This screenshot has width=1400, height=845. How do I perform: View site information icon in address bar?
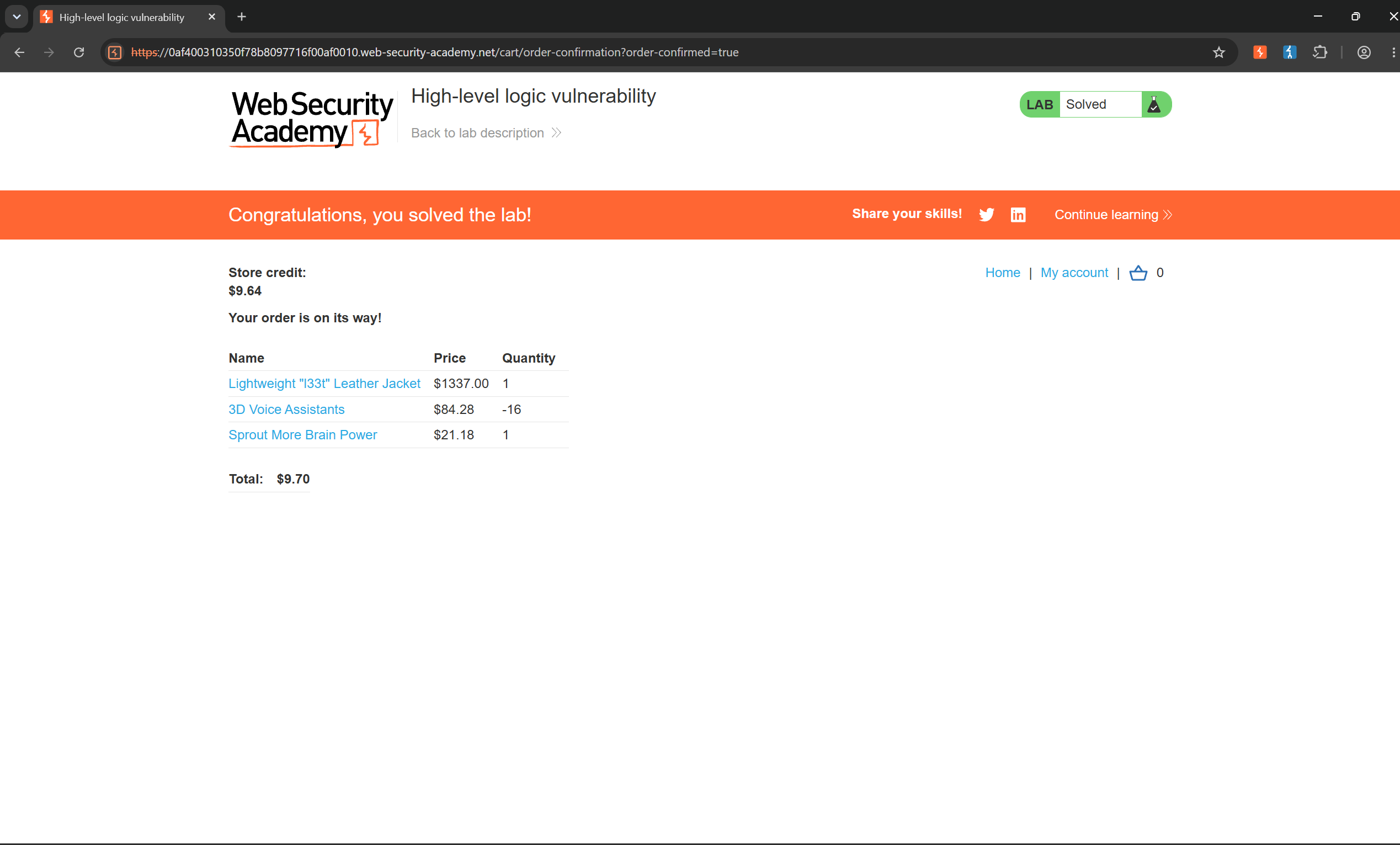[115, 52]
